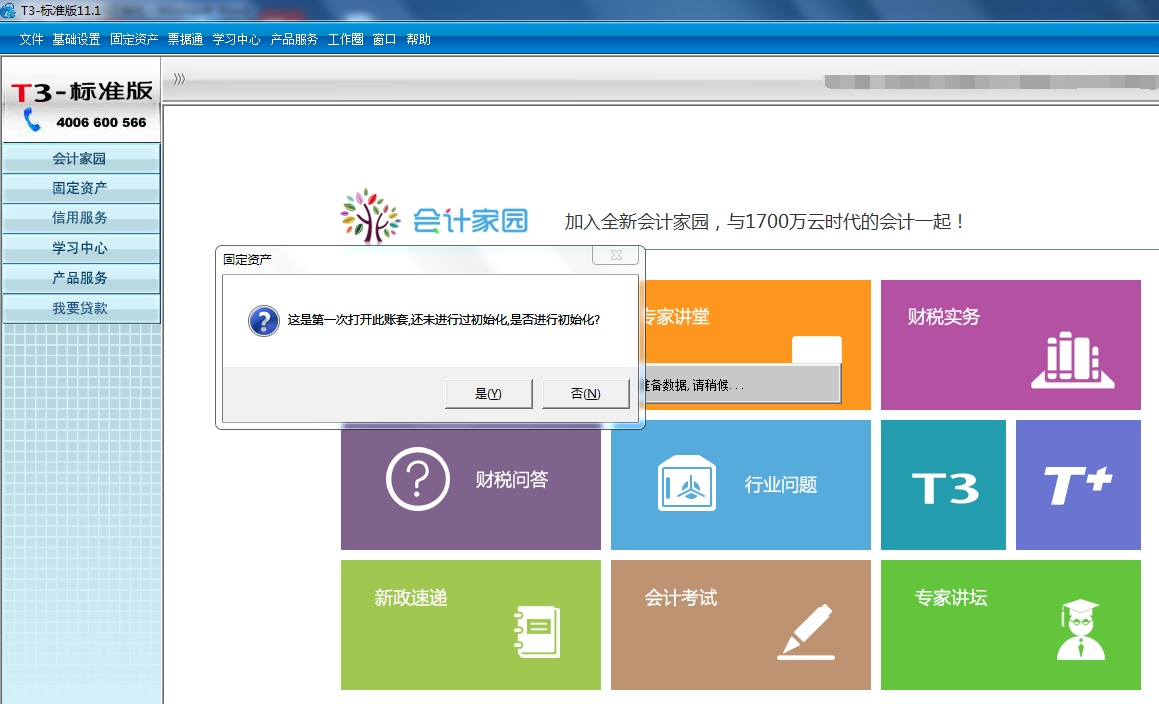Click the notebook icon on 新政速递 tile

(x=537, y=632)
